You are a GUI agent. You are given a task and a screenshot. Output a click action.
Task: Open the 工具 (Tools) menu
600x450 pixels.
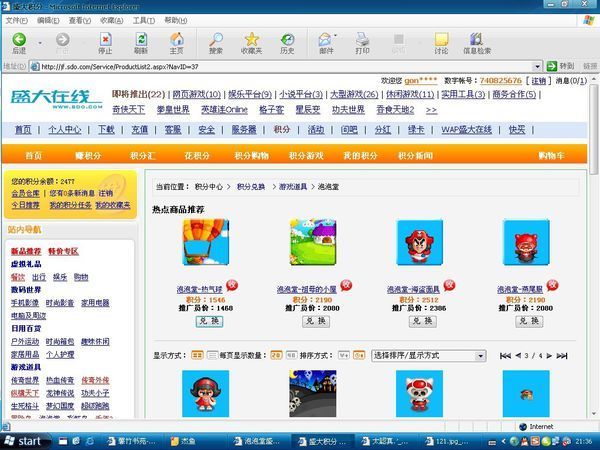(x=143, y=20)
